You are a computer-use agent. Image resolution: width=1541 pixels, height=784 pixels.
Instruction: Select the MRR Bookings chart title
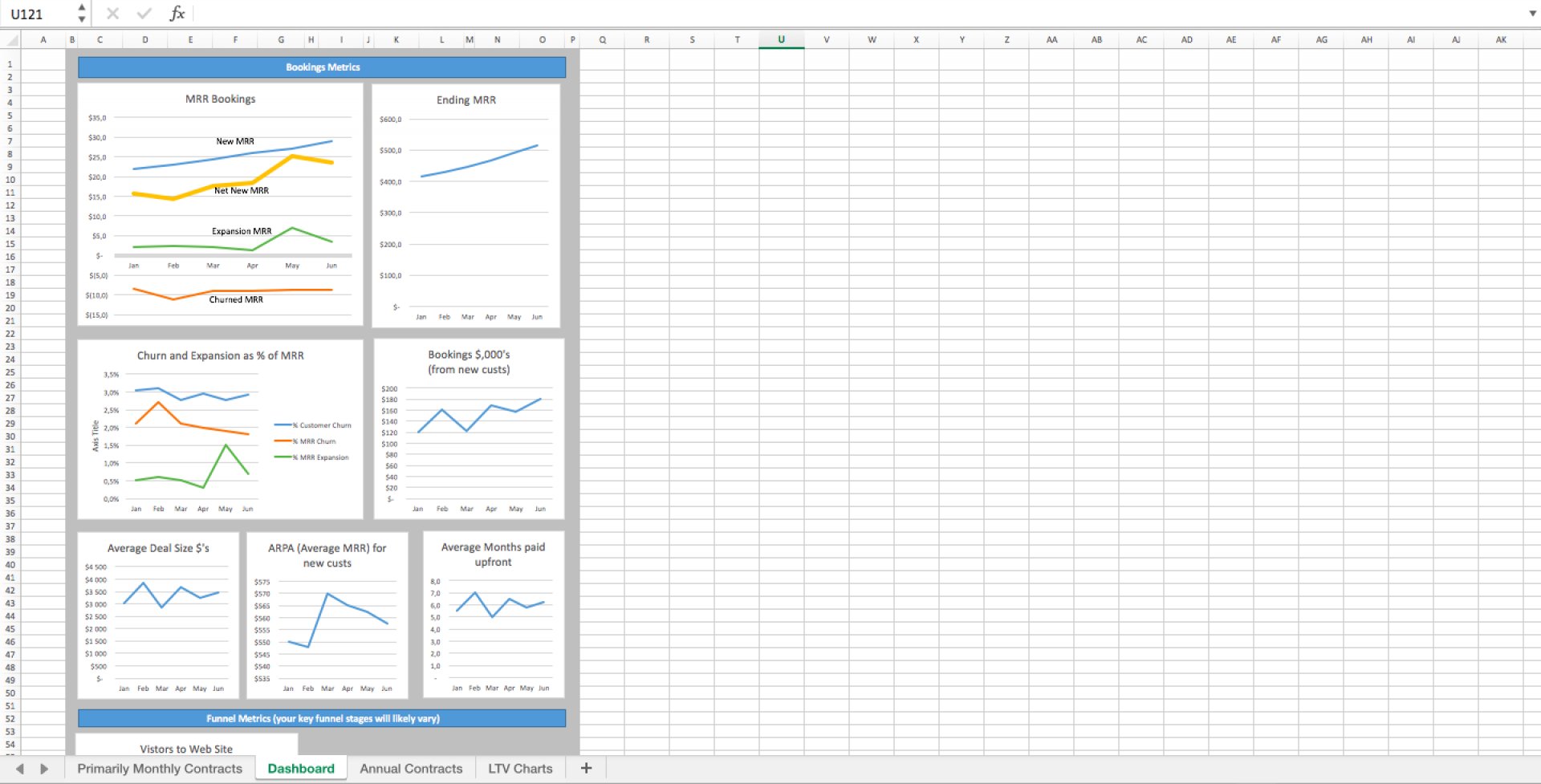220,99
